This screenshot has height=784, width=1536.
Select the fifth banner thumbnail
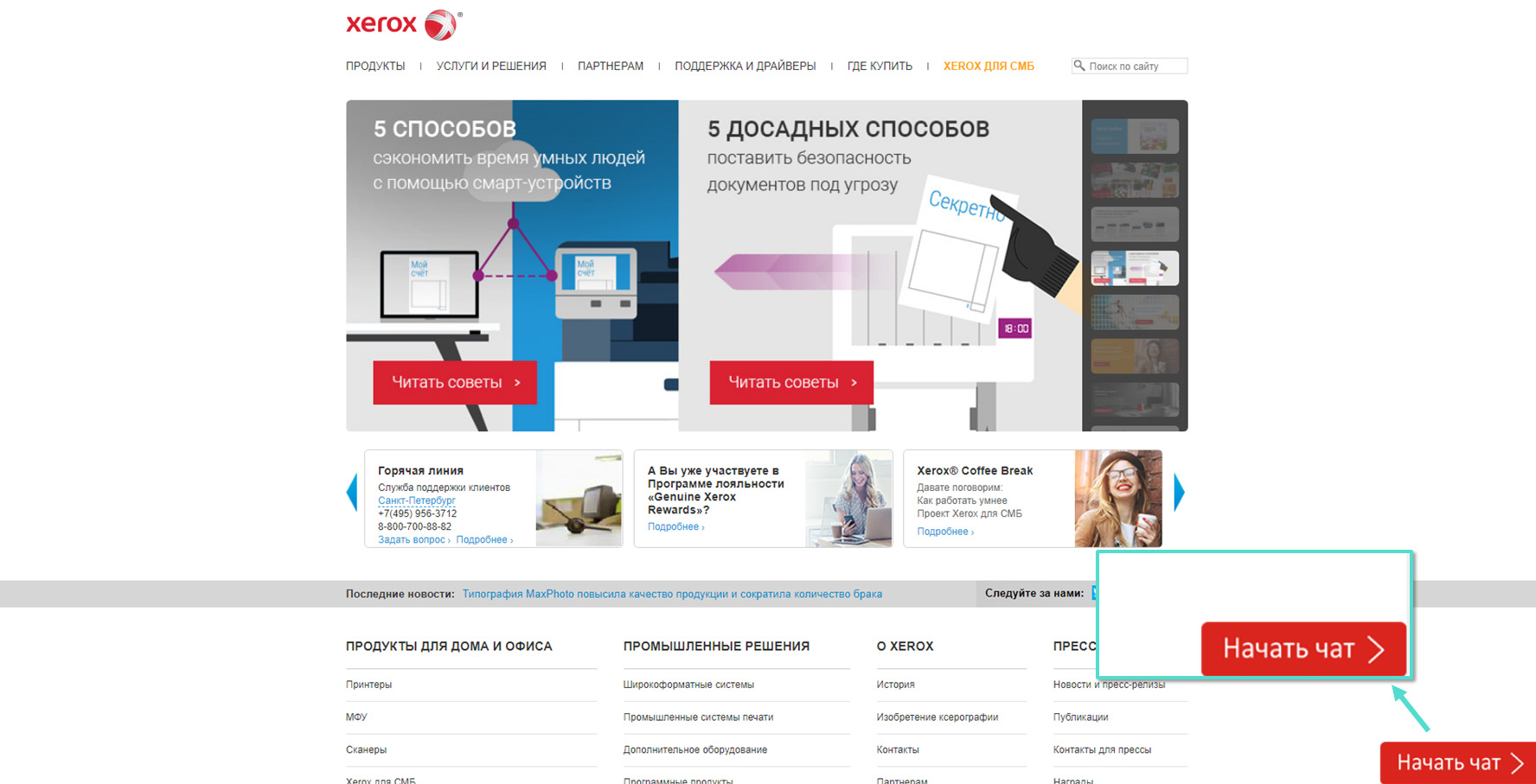pyautogui.click(x=1135, y=312)
